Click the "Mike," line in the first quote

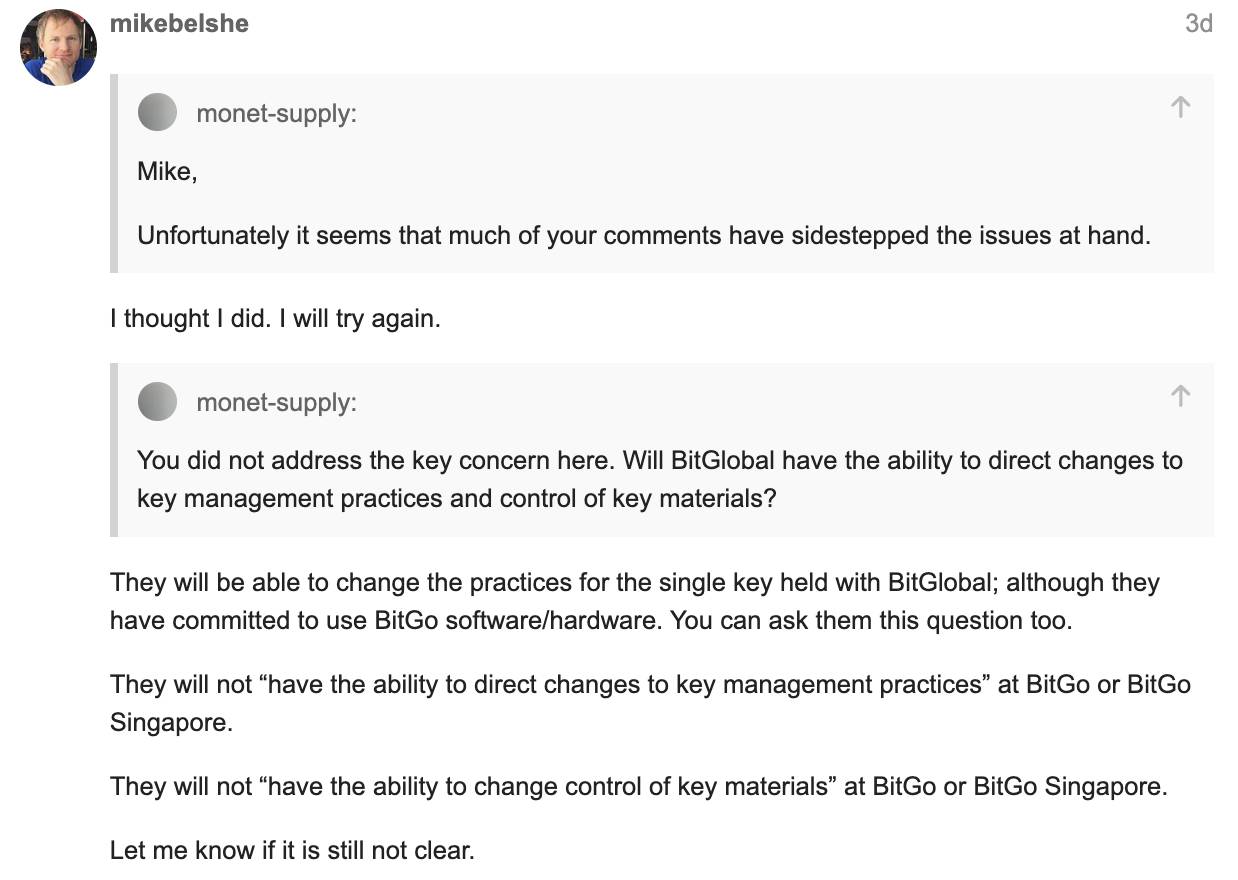(x=167, y=172)
